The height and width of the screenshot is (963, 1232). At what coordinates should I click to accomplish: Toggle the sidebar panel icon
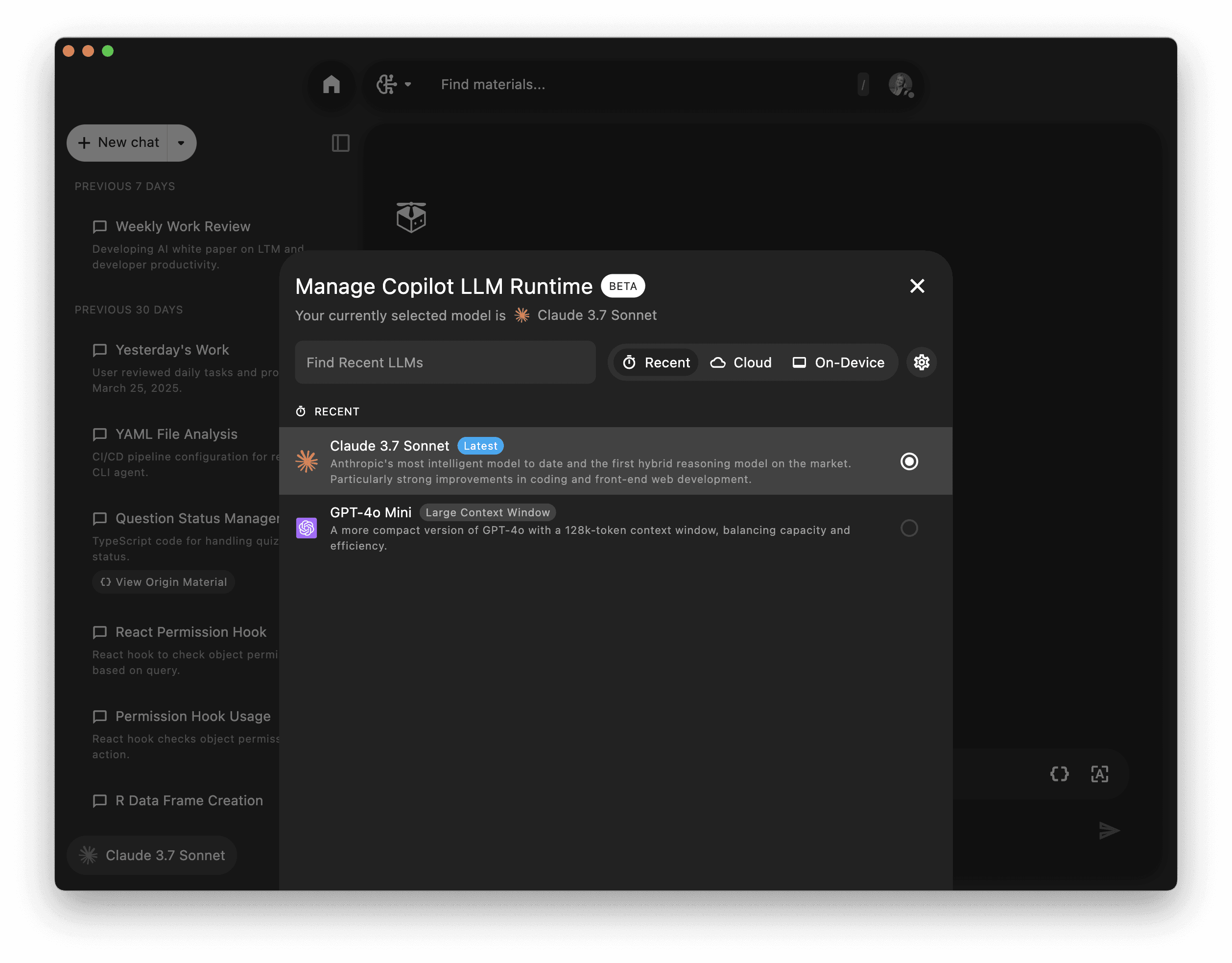(x=340, y=144)
